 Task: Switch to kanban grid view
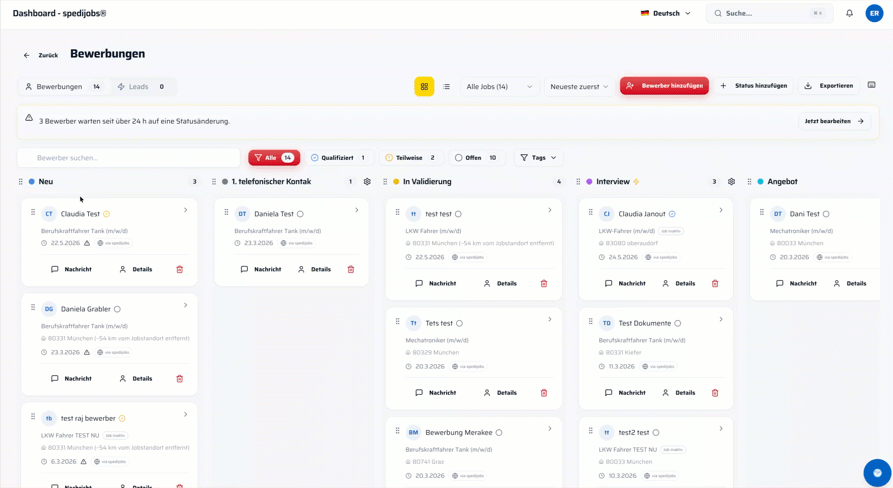(x=424, y=87)
